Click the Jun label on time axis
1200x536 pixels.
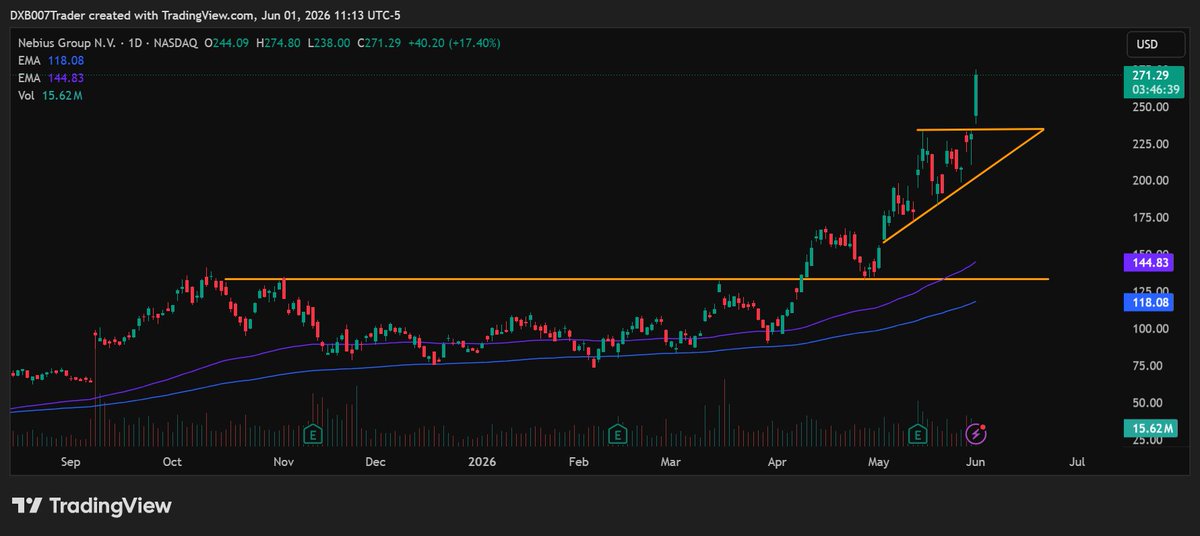point(977,463)
